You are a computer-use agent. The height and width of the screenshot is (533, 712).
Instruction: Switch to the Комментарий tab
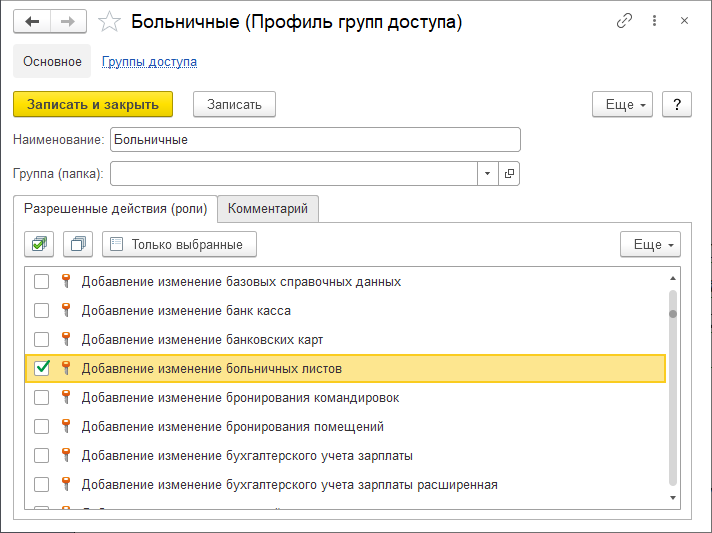coord(267,208)
